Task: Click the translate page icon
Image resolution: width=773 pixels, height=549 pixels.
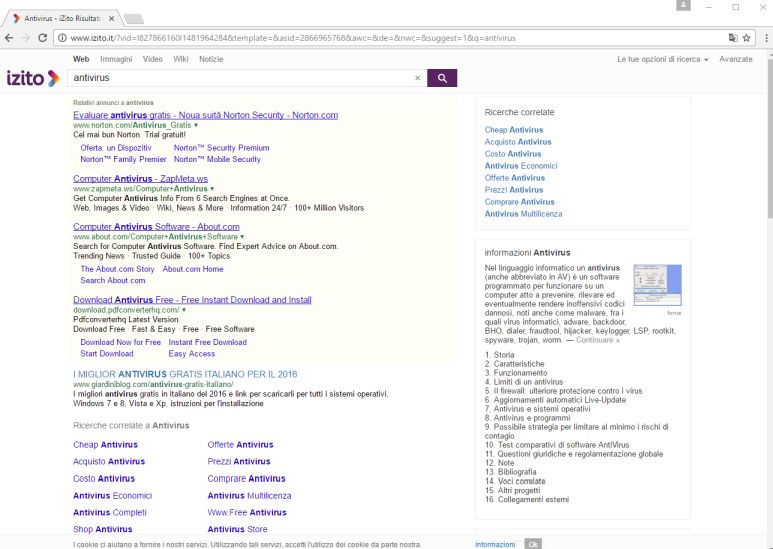Action: click(x=733, y=38)
